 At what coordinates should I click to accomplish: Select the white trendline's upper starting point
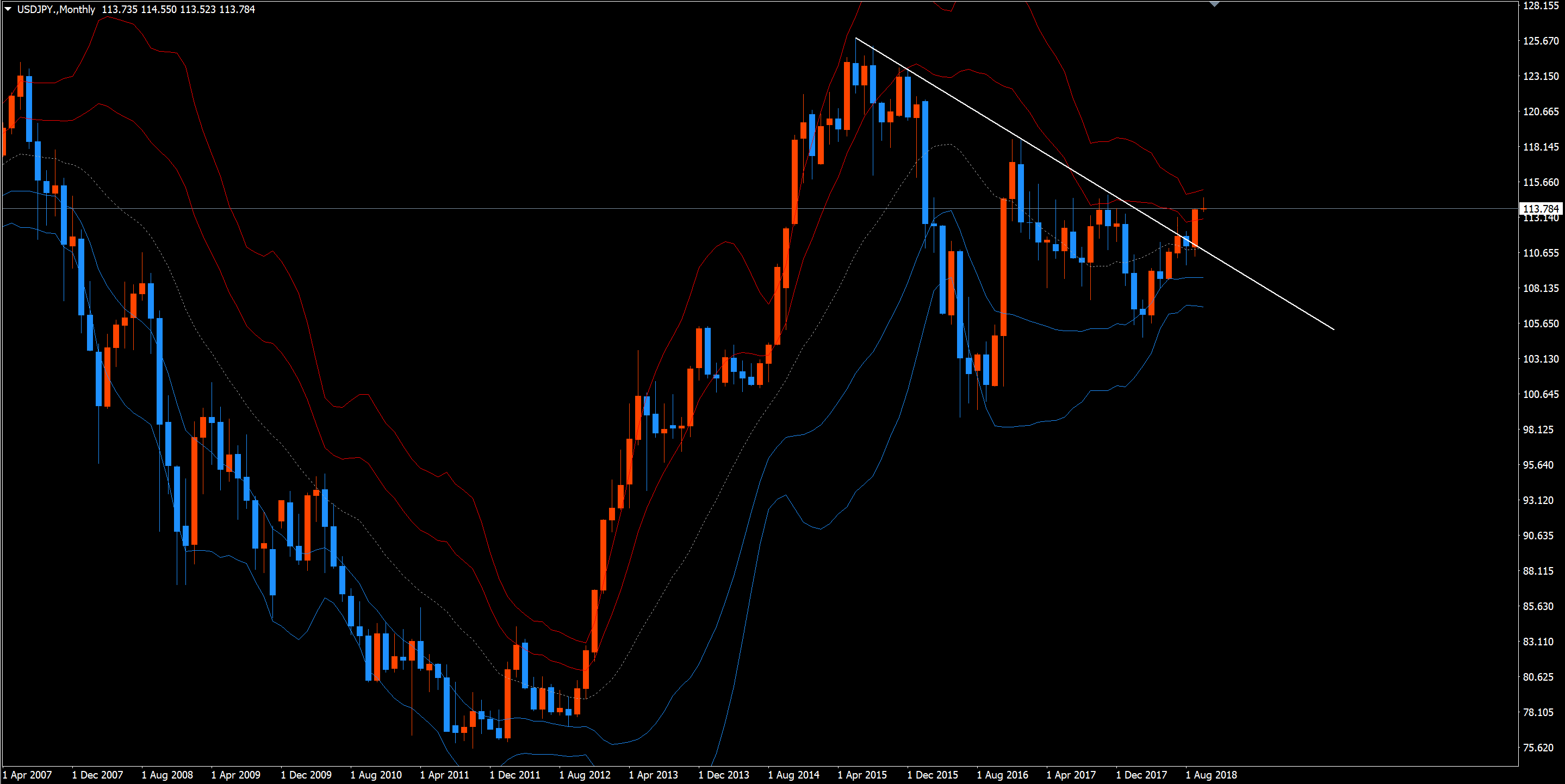[x=855, y=38]
